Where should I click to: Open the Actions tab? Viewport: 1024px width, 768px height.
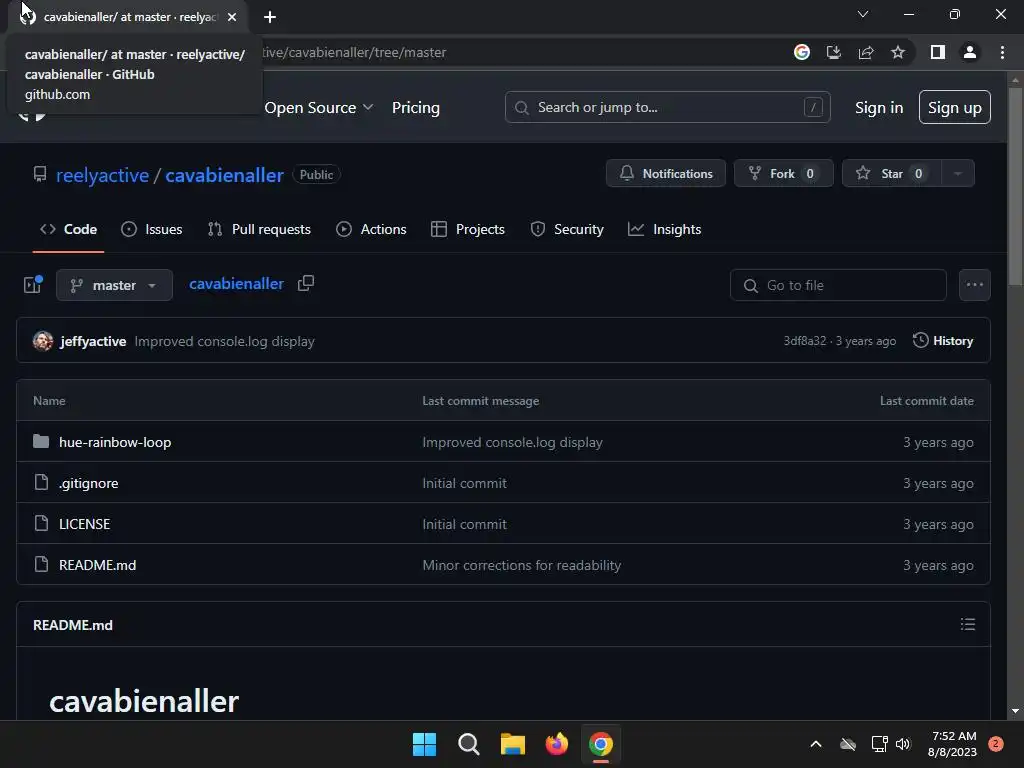click(371, 229)
